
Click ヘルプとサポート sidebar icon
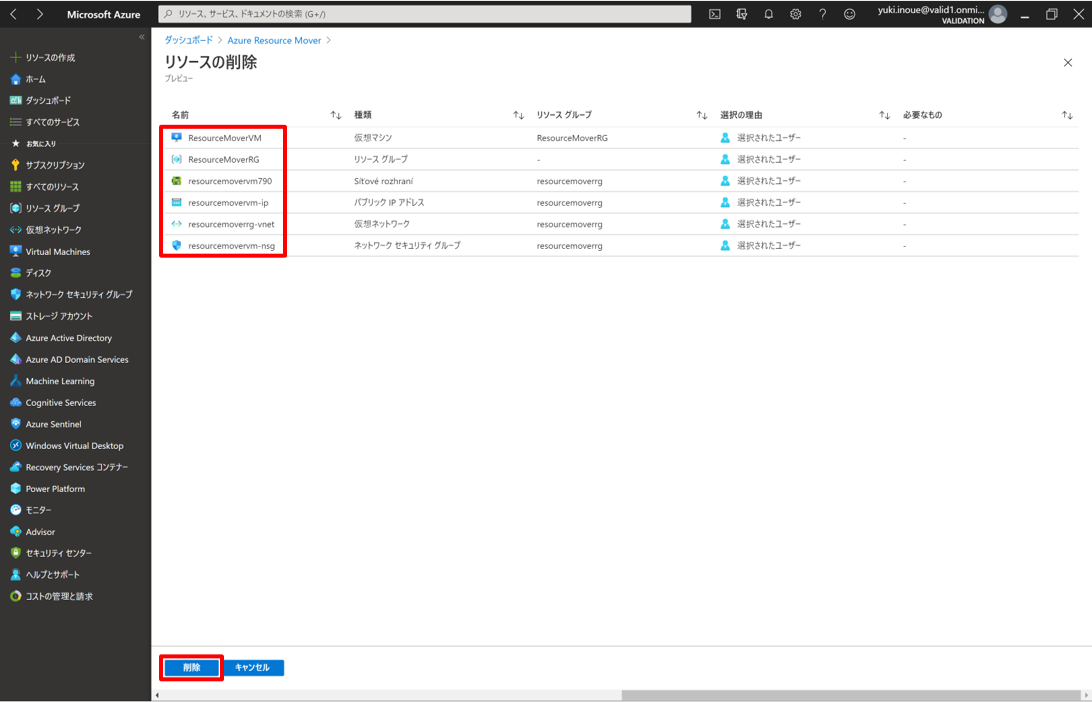pos(15,575)
